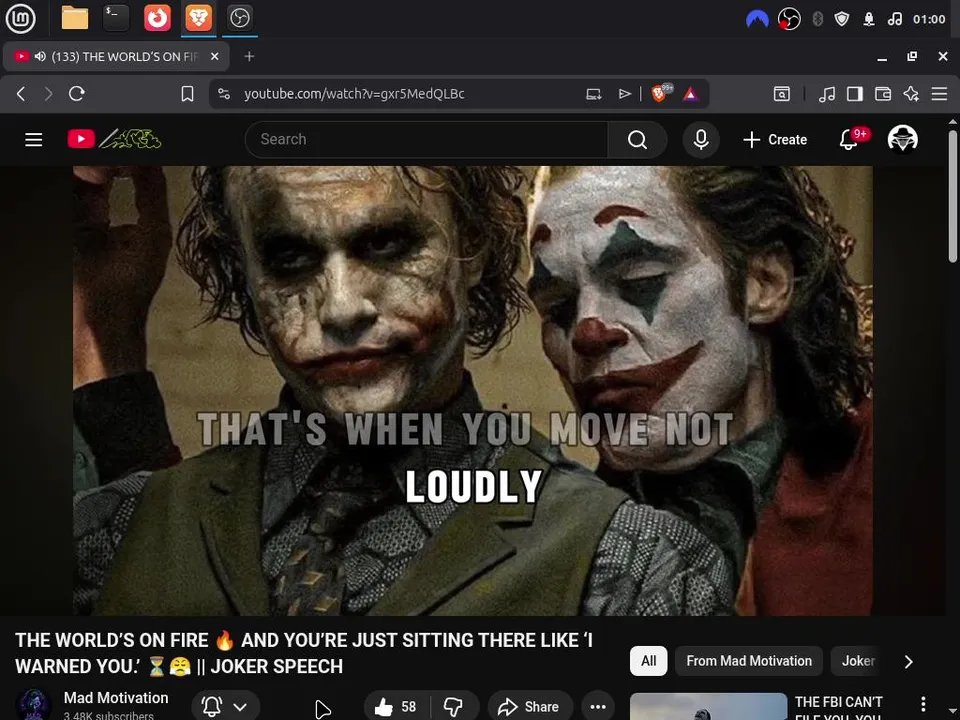960x720 pixels.
Task: Open THE FBI CAN'T video title
Action: point(839,707)
